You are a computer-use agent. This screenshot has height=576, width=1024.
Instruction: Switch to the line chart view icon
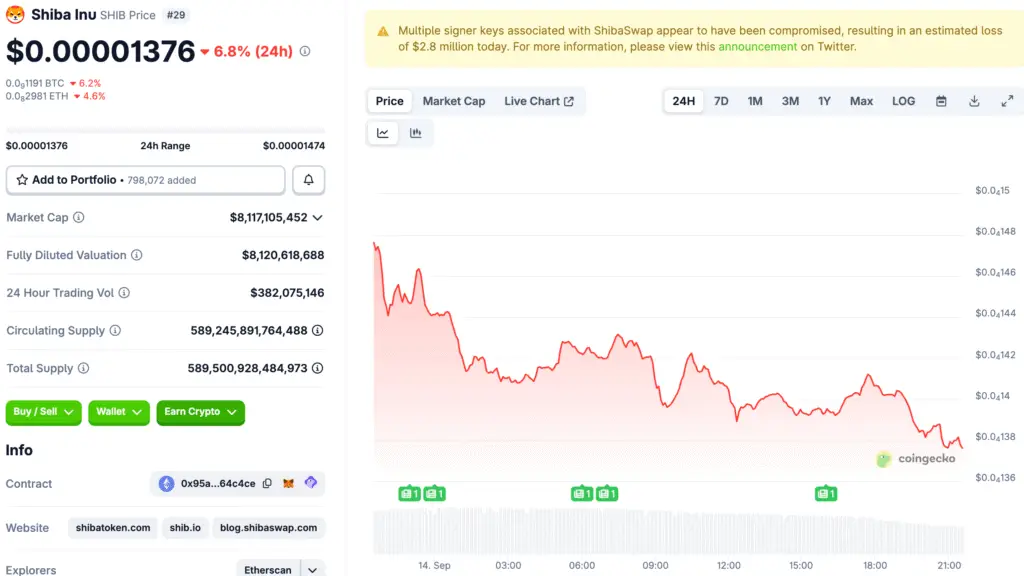[383, 133]
